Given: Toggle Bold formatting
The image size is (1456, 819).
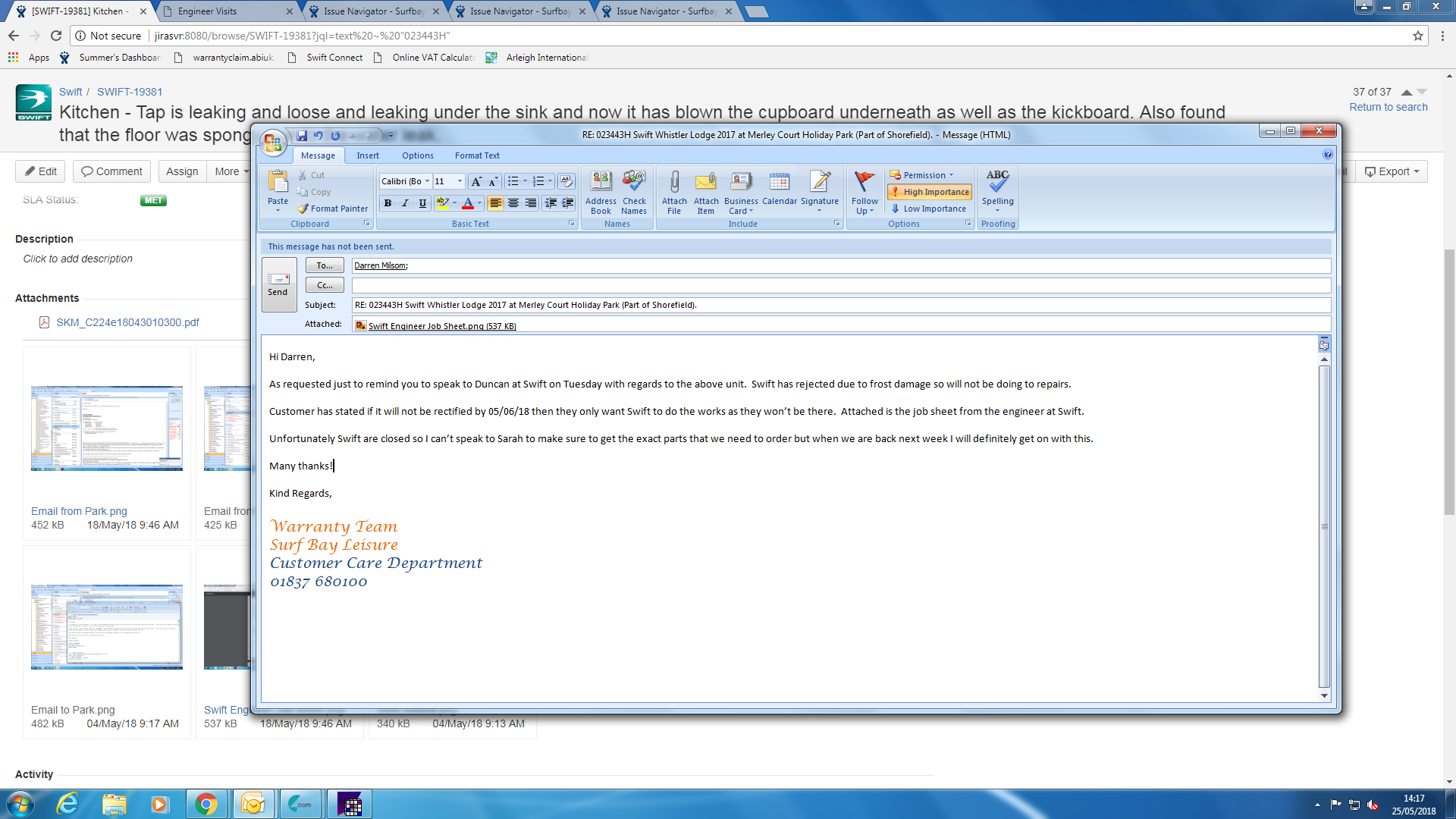Looking at the screenshot, I should 388,203.
